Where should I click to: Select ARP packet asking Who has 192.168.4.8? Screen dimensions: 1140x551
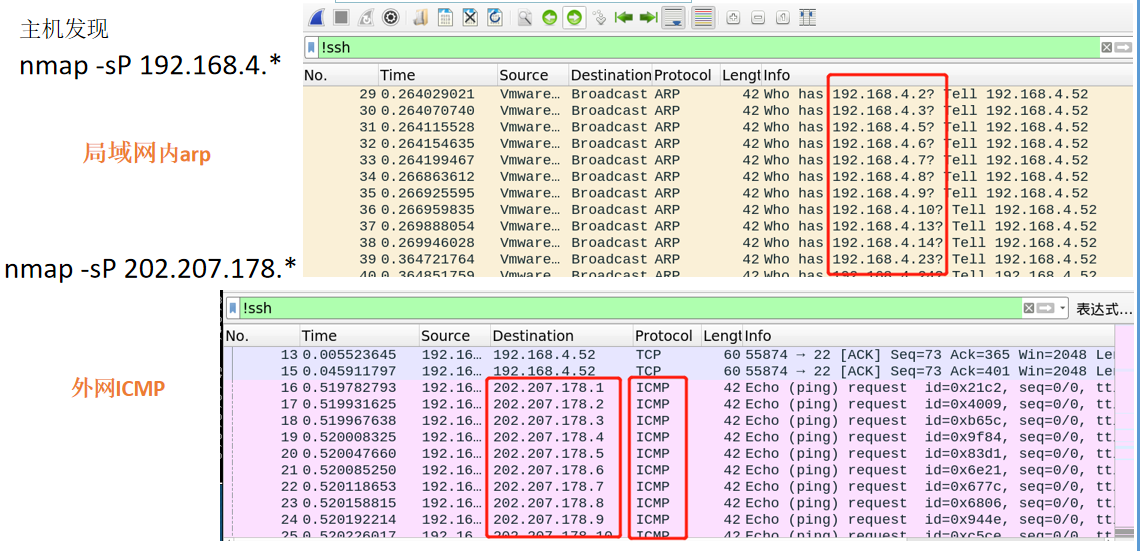[x=718, y=177]
